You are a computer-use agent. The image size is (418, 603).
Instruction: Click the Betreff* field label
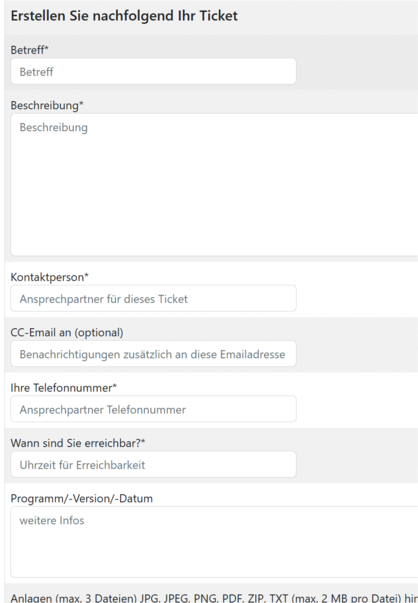[30, 50]
